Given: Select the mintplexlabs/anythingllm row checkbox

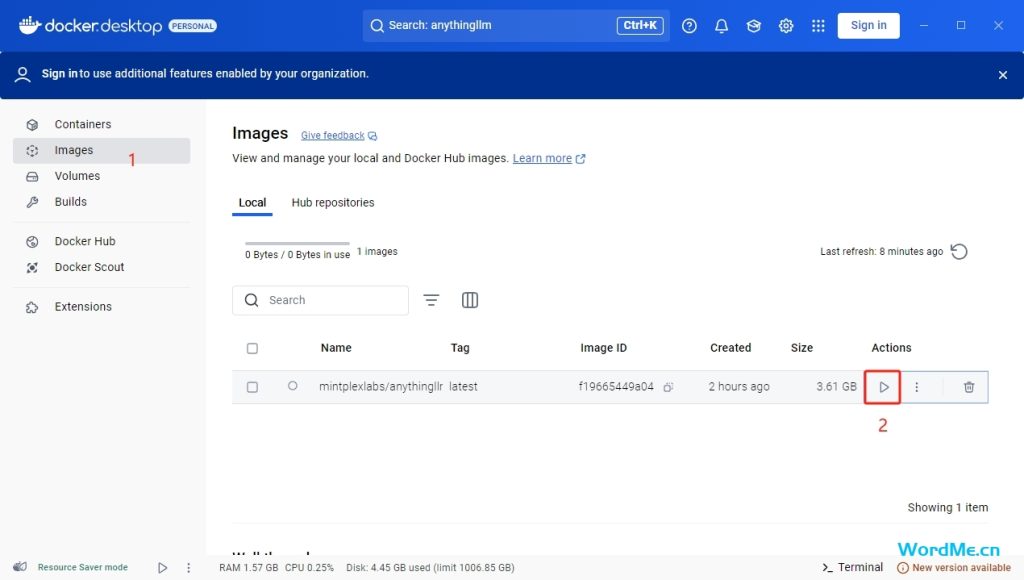Looking at the screenshot, I should pos(252,387).
